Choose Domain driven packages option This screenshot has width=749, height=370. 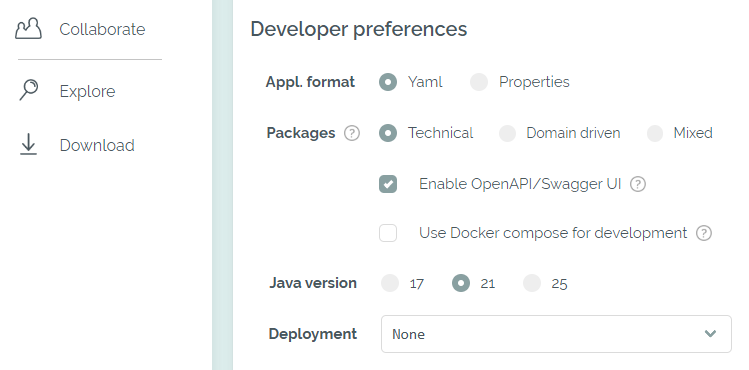pyautogui.click(x=507, y=133)
